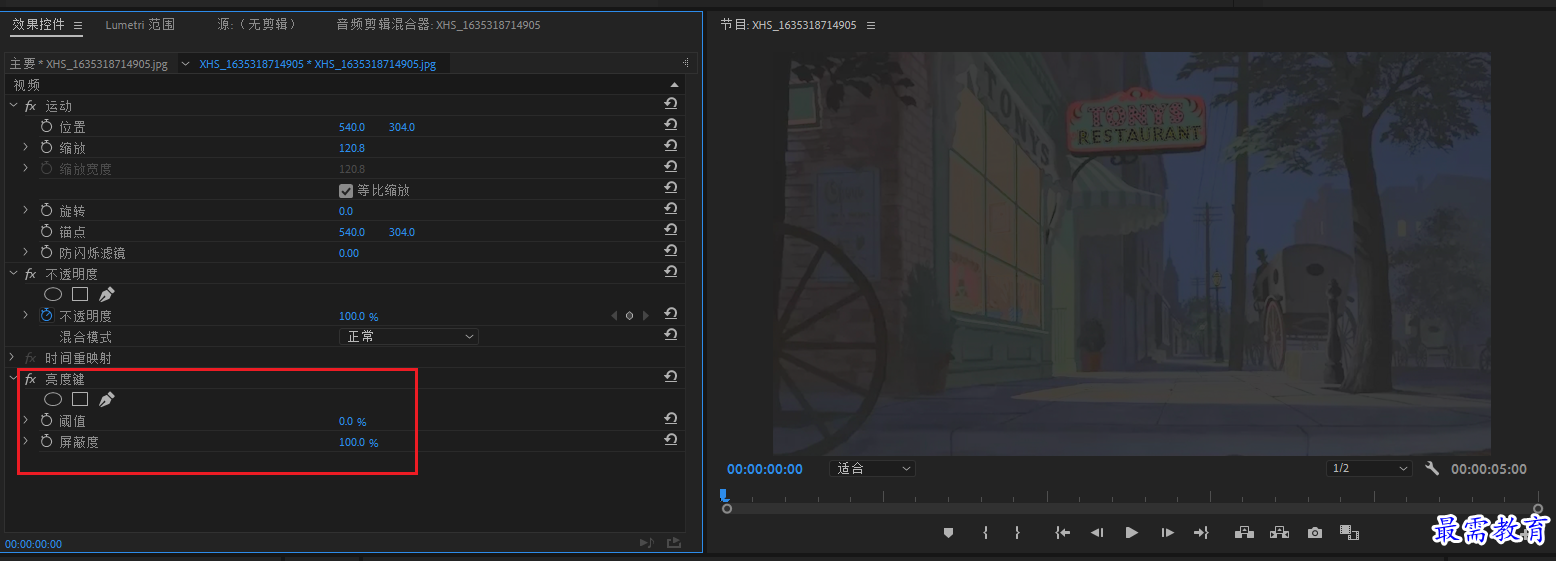Toggle timeline view in effect controls

685,63
